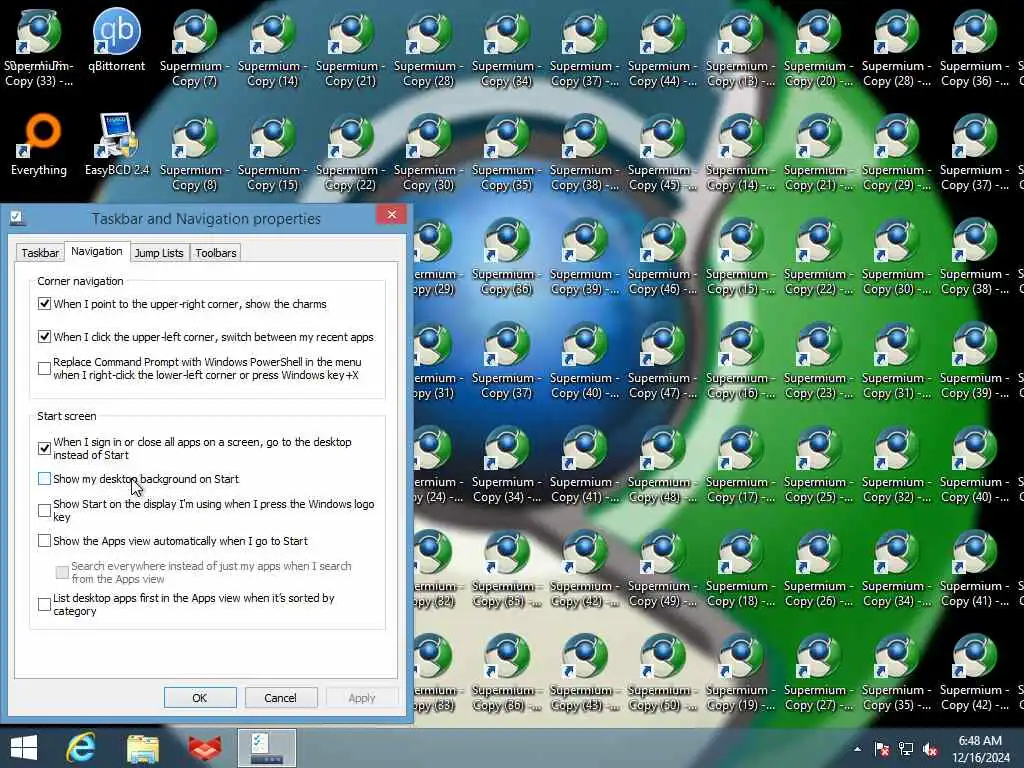Image resolution: width=1024 pixels, height=768 pixels.
Task: Select the Navigation tab
Action: (97, 251)
